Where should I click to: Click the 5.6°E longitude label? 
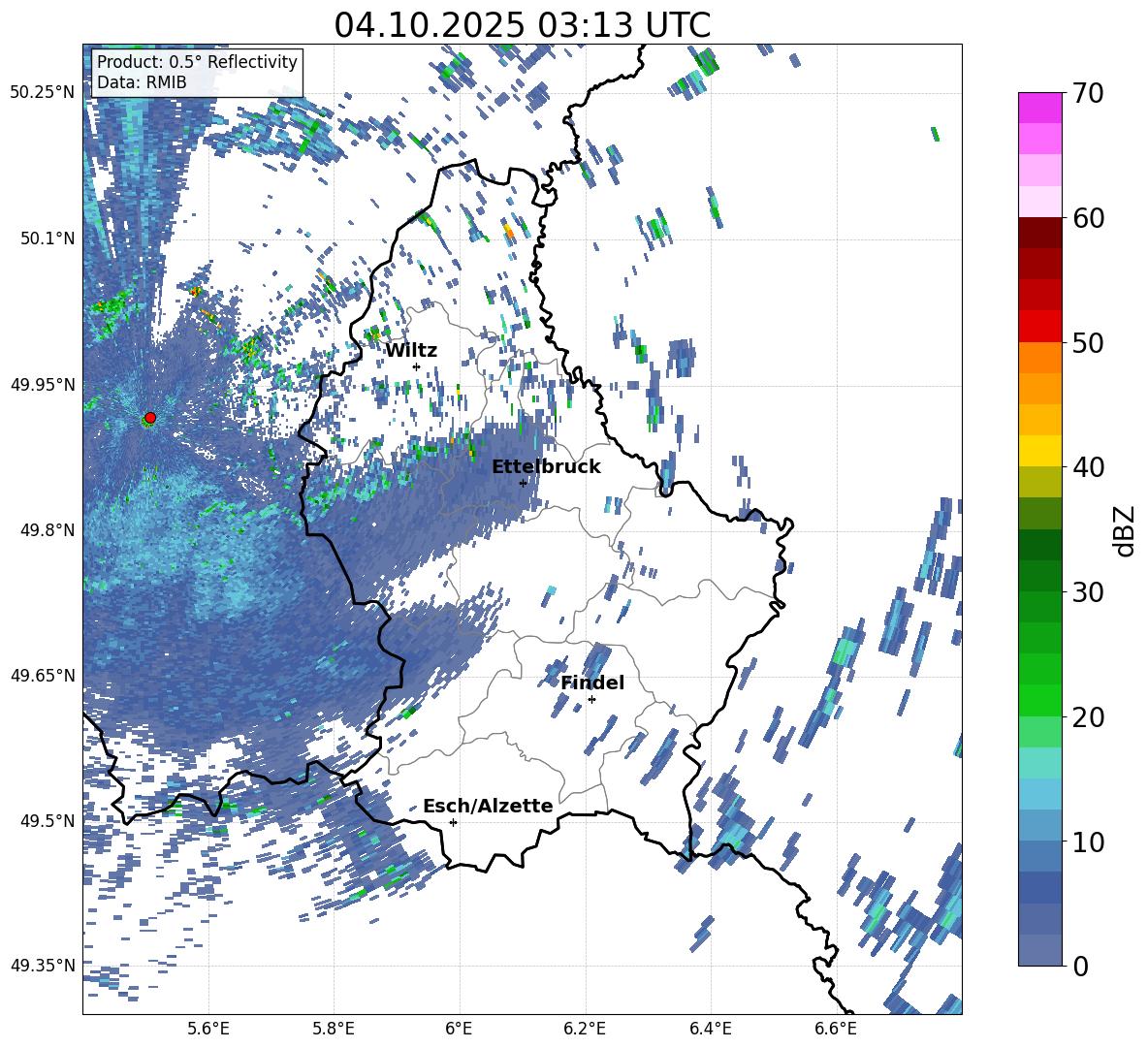pyautogui.click(x=208, y=1029)
